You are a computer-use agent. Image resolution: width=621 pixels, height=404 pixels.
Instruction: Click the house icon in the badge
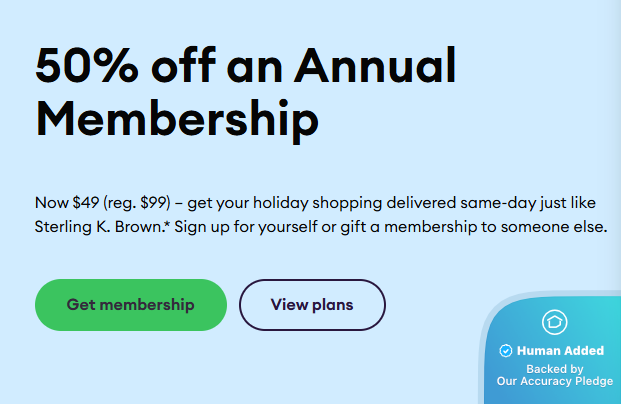pos(553,322)
